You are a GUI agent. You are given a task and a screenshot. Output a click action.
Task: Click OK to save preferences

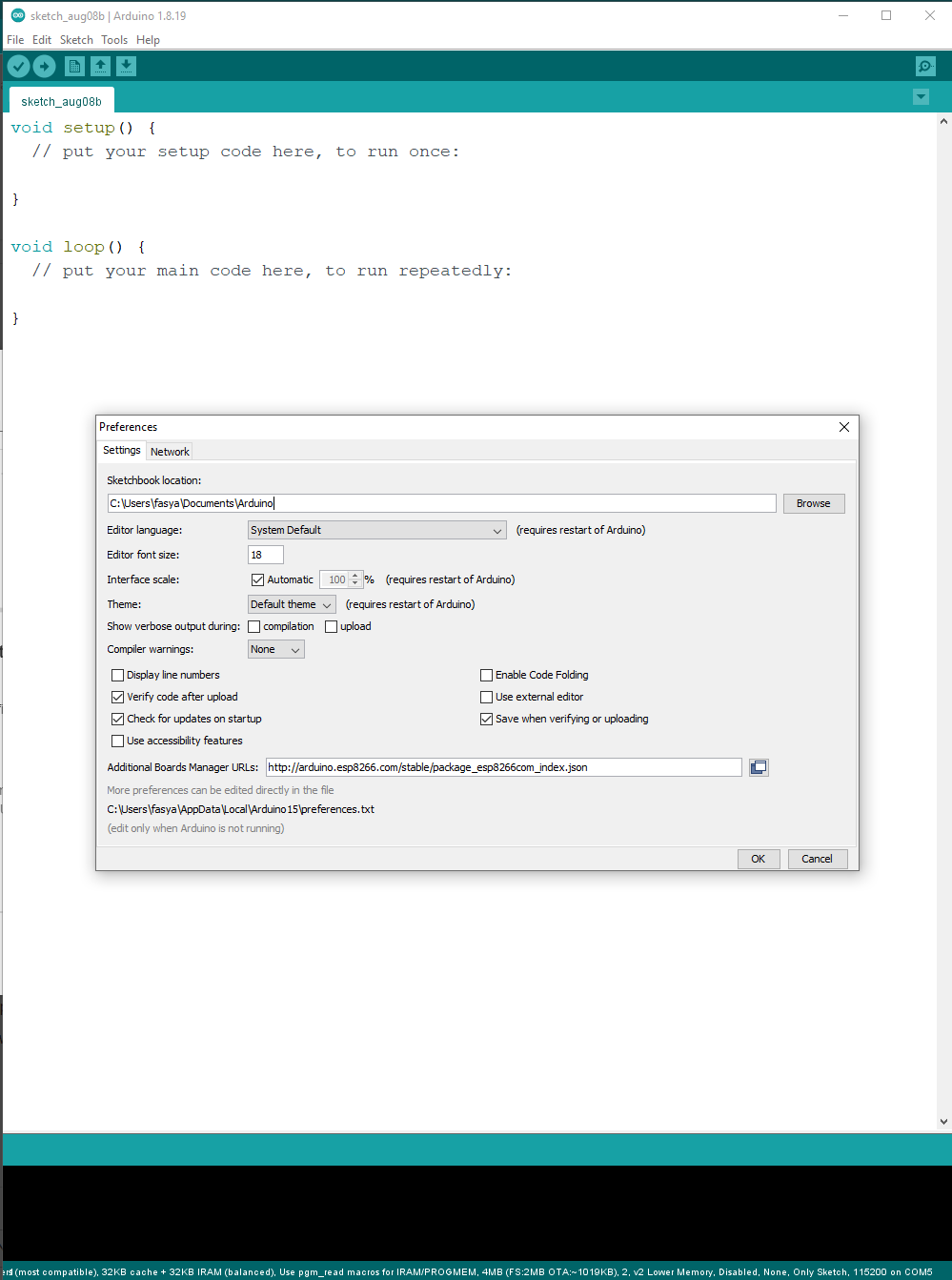pos(759,859)
